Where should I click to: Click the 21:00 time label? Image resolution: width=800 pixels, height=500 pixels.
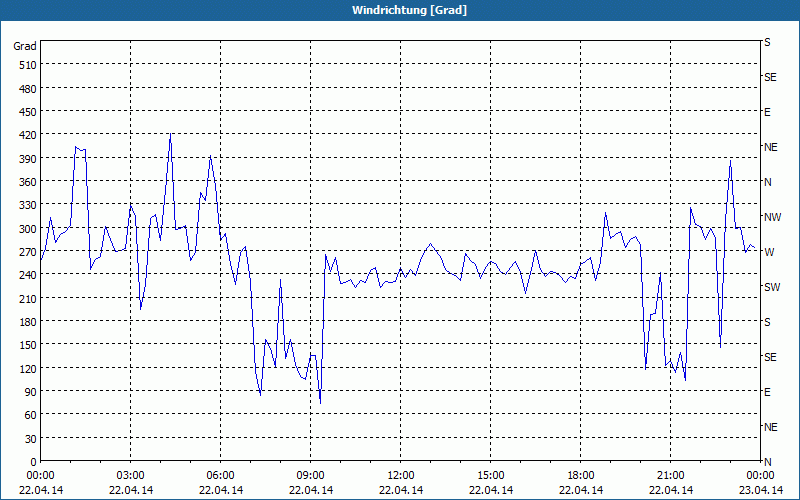(670, 476)
